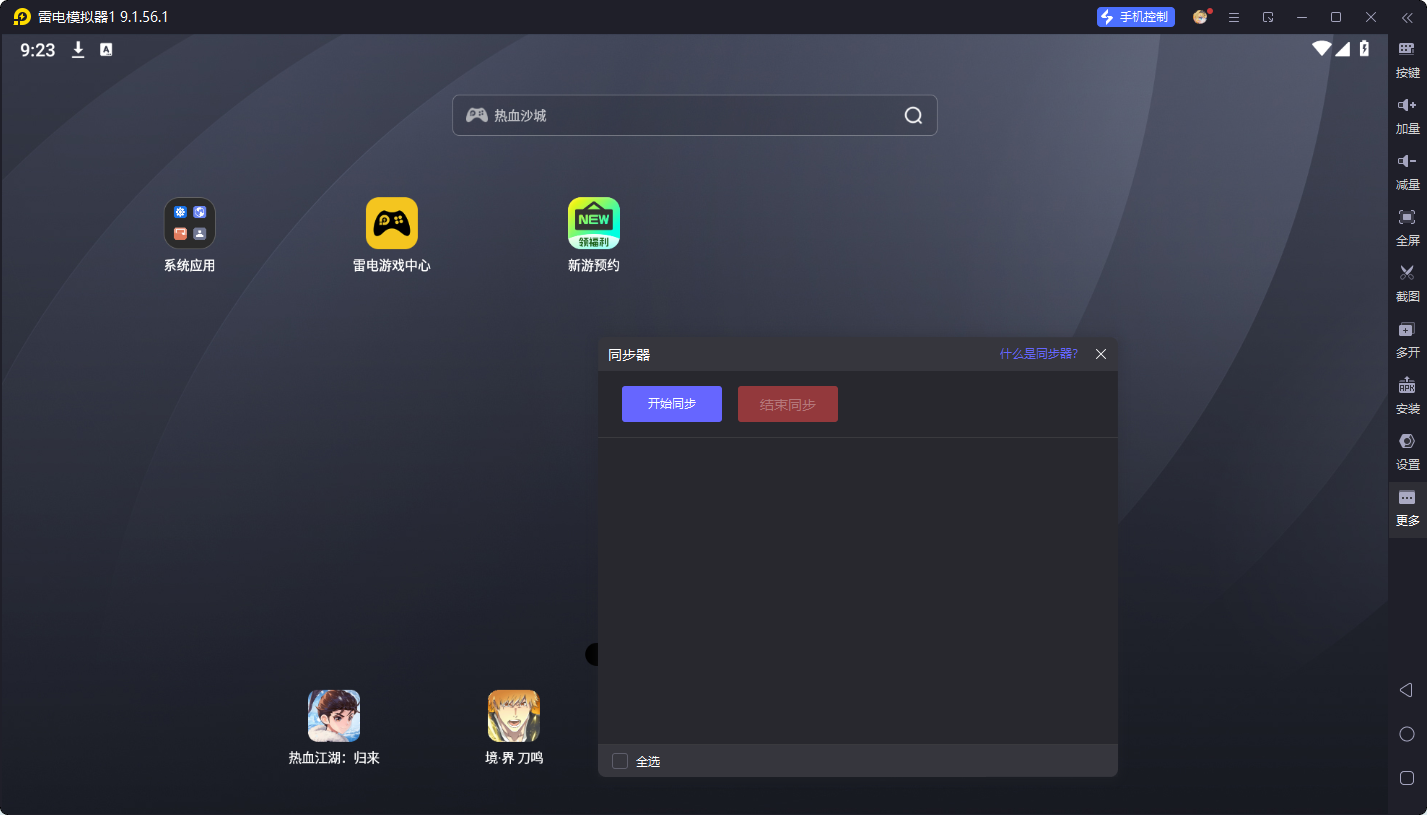Click 安装 APK install icon

1407,395
